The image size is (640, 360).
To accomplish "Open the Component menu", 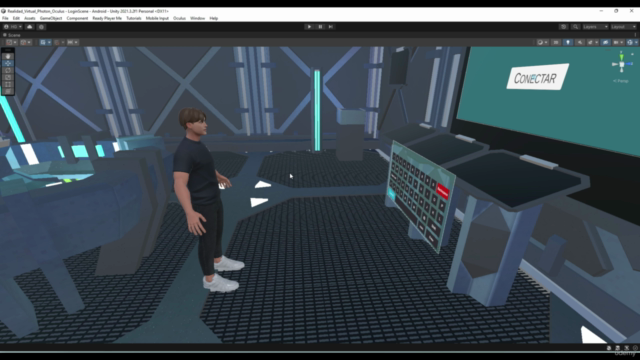I will [77, 18].
